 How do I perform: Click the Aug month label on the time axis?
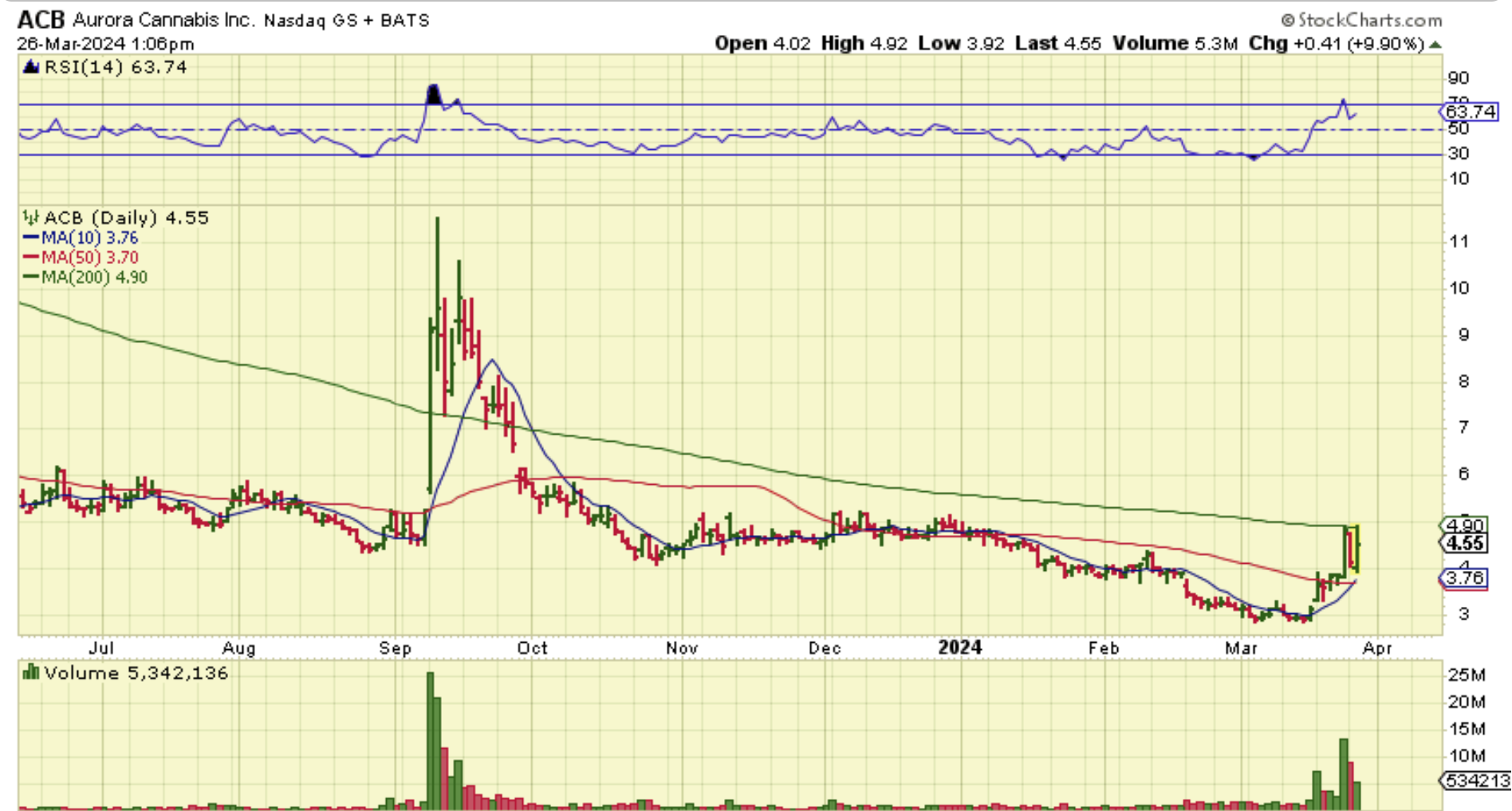[x=238, y=648]
